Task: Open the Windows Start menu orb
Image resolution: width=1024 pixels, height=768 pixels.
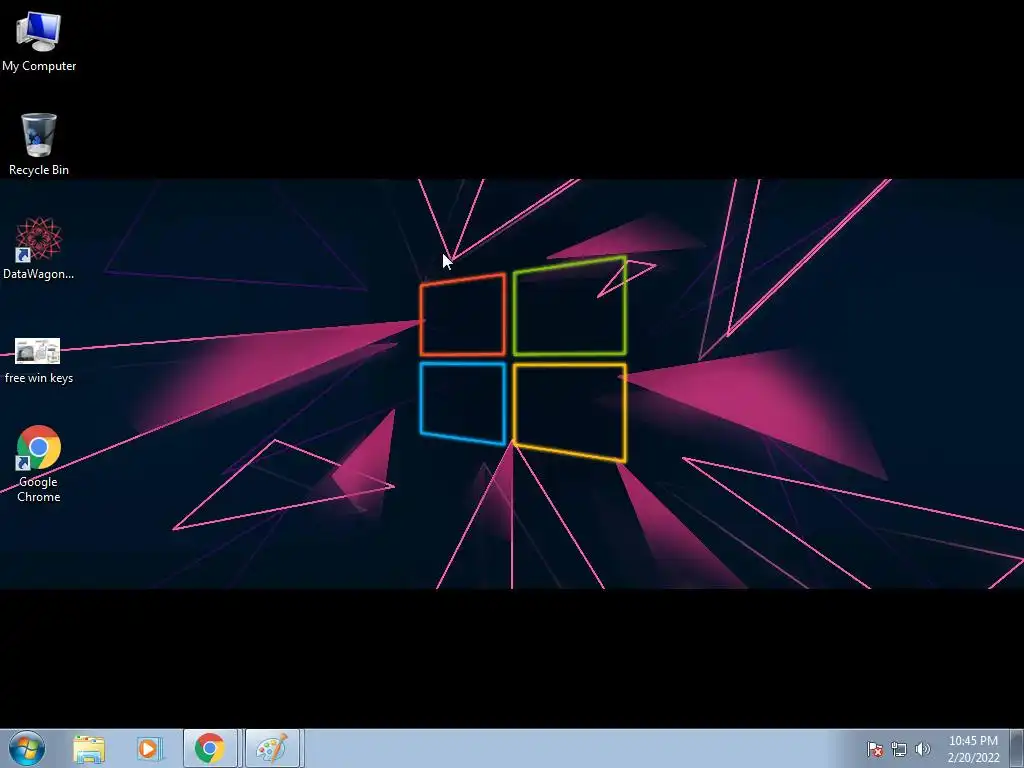Action: (x=27, y=748)
